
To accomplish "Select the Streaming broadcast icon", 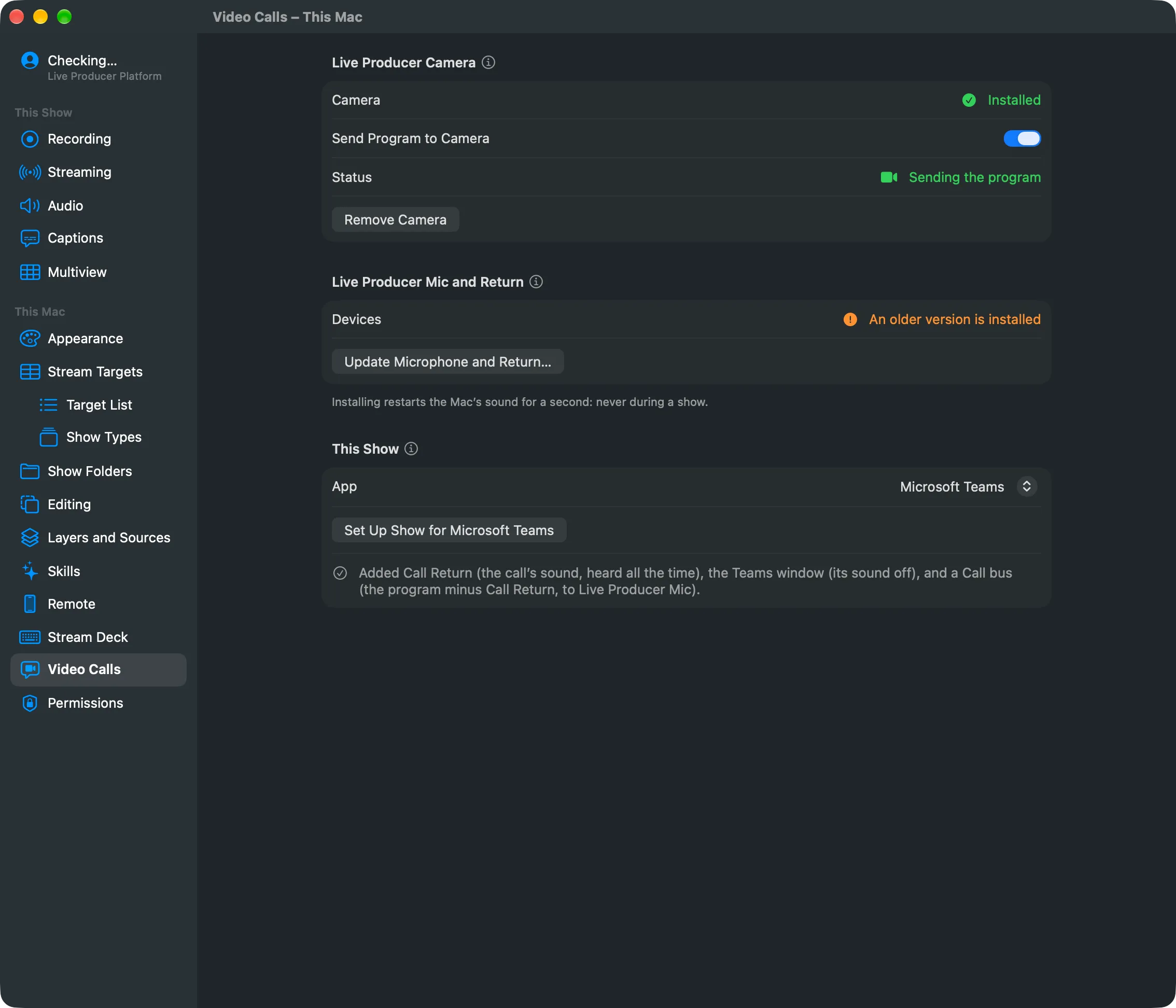I will tap(30, 172).
